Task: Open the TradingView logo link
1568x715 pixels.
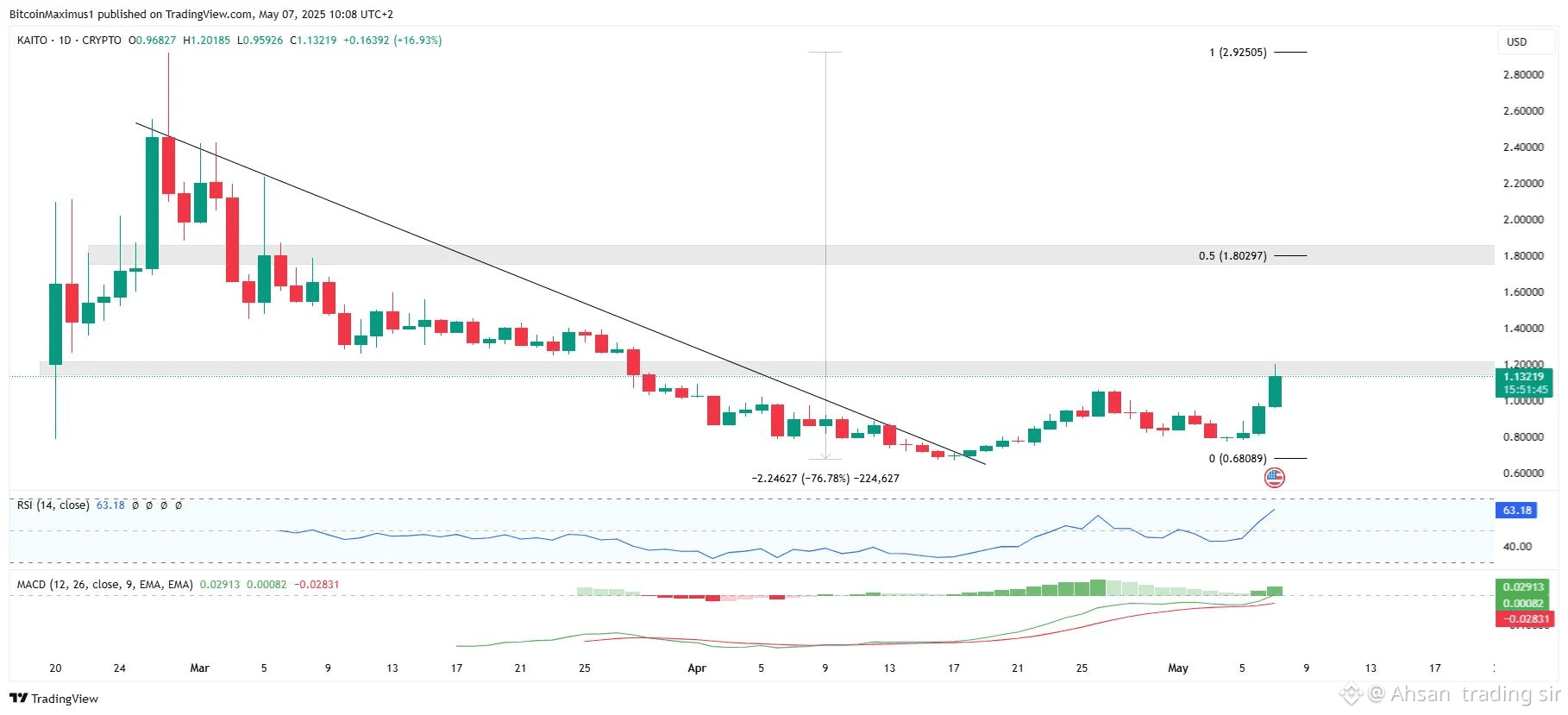Action: (54, 699)
